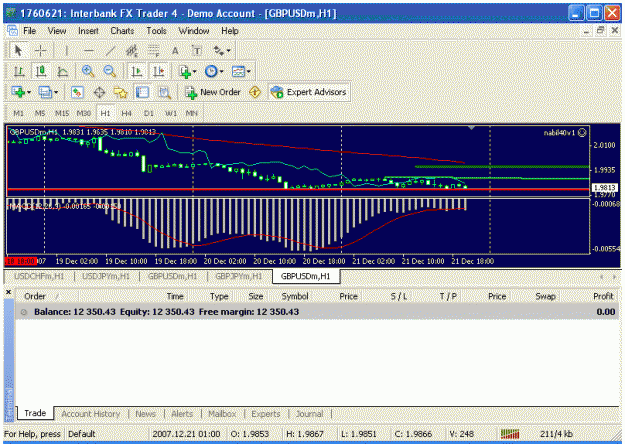Select the Cursor arrow tool
625x444 pixels.
point(18,51)
